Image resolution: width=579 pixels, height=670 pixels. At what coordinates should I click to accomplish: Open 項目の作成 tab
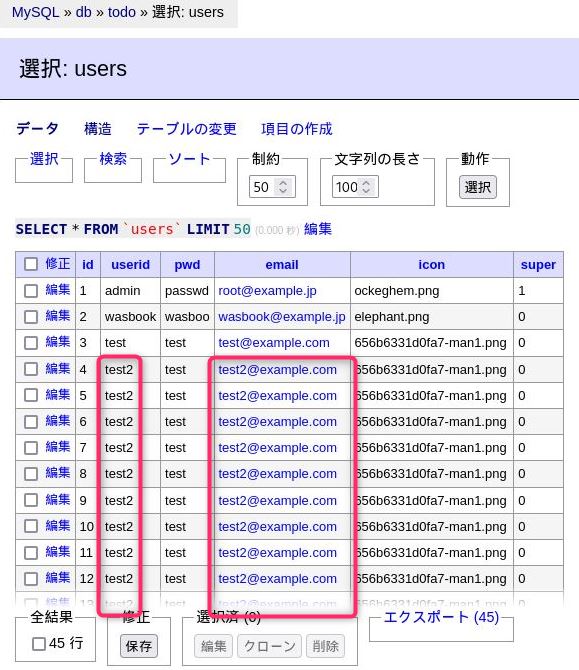click(x=297, y=129)
